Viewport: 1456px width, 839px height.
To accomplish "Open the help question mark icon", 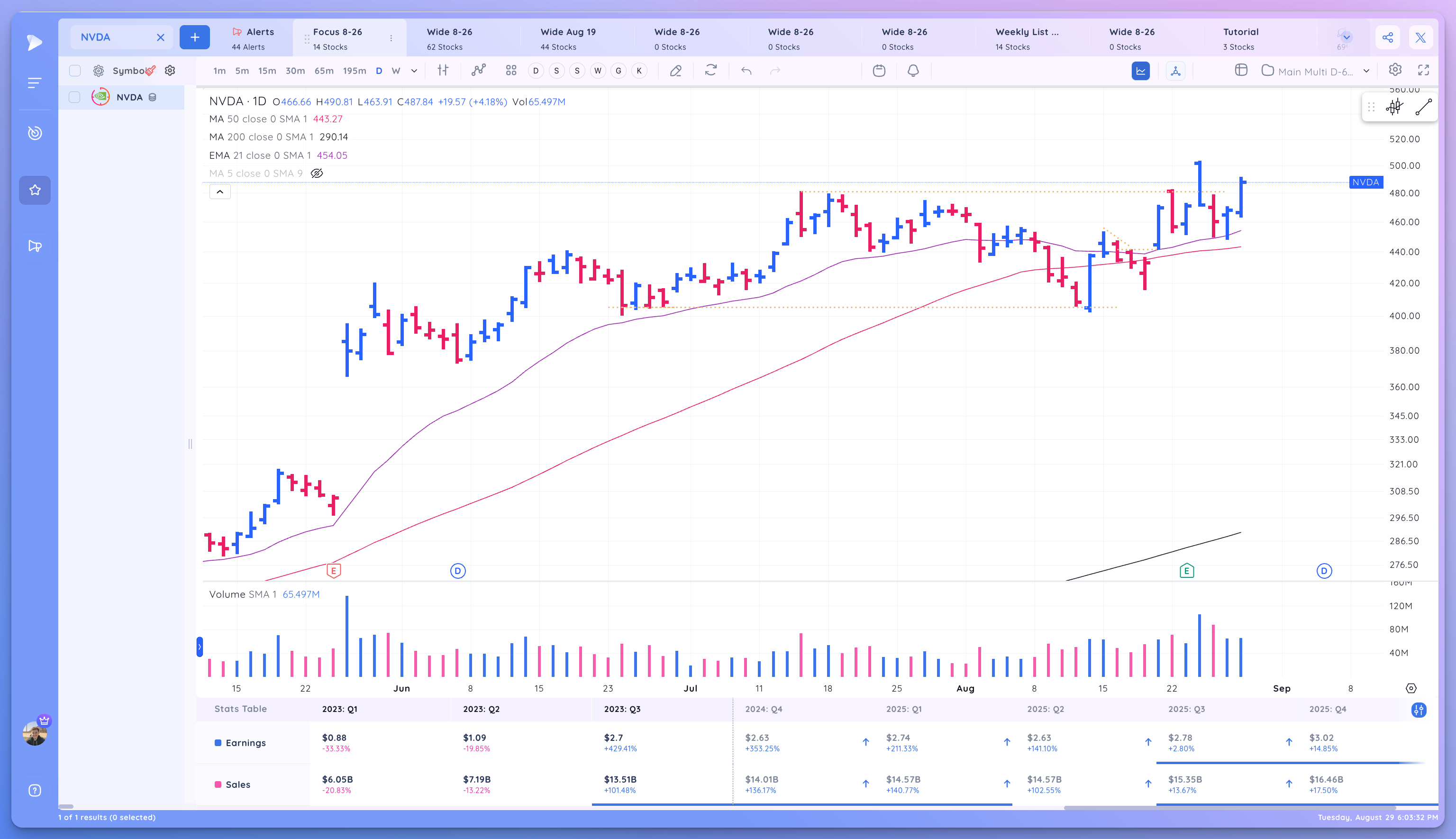I will pos(35,791).
